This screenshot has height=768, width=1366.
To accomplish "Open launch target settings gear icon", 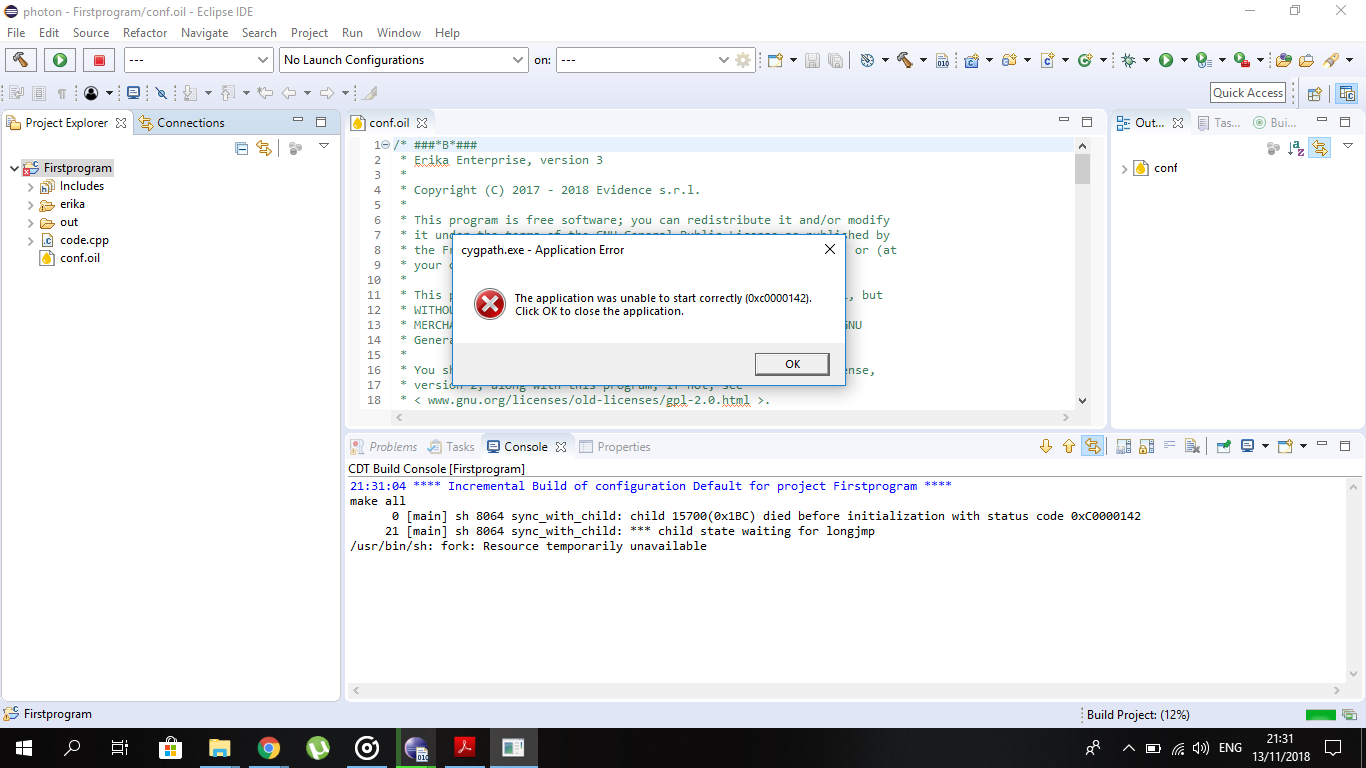I will pyautogui.click(x=743, y=60).
